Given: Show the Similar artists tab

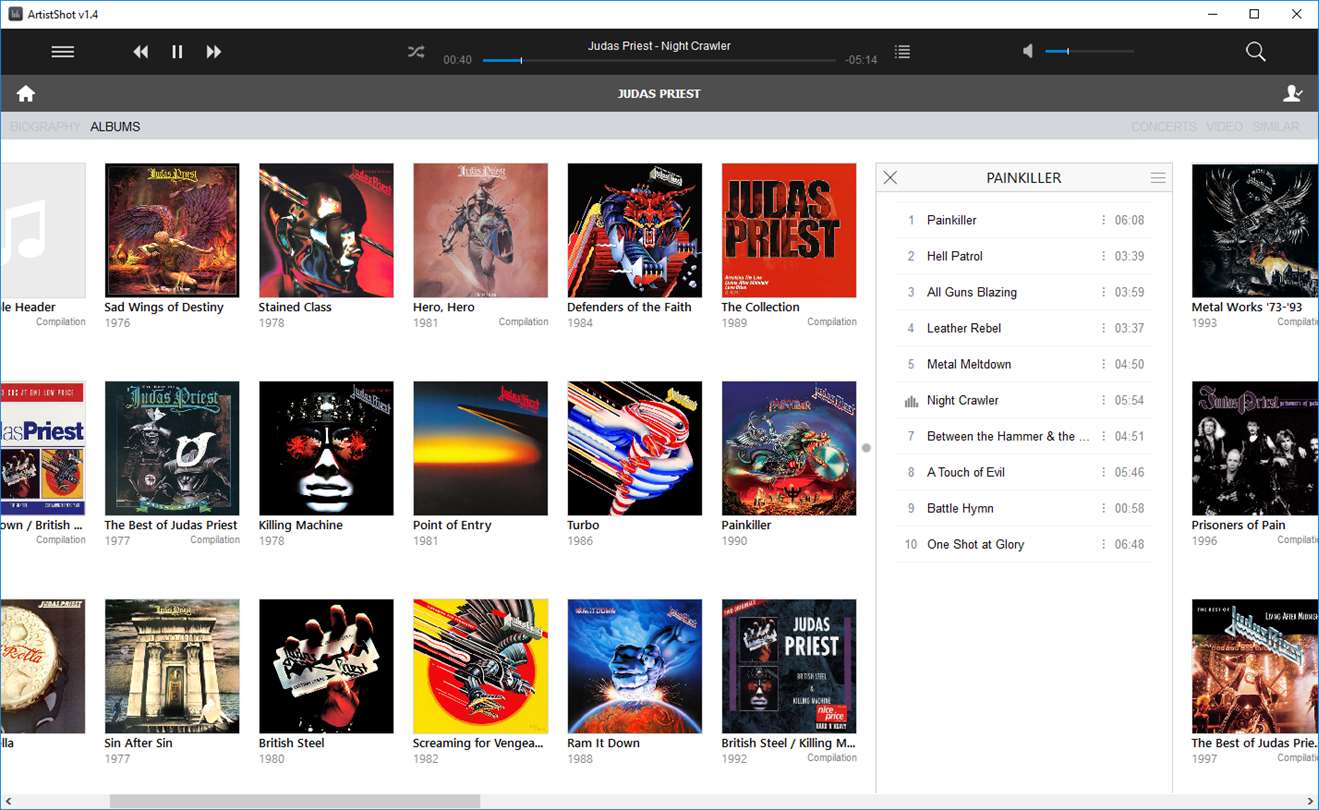Looking at the screenshot, I should coord(1276,127).
